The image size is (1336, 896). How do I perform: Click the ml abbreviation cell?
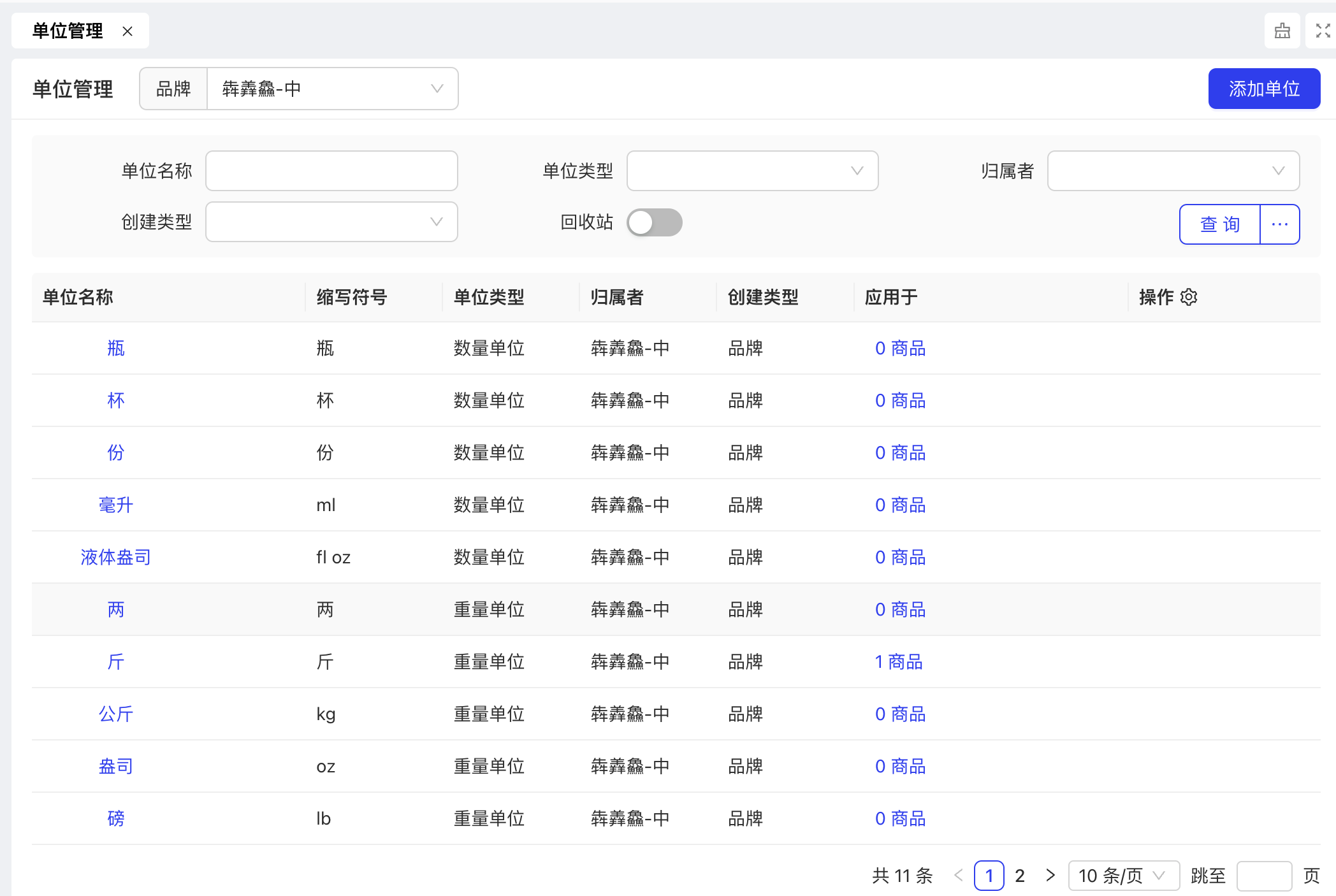(x=326, y=505)
